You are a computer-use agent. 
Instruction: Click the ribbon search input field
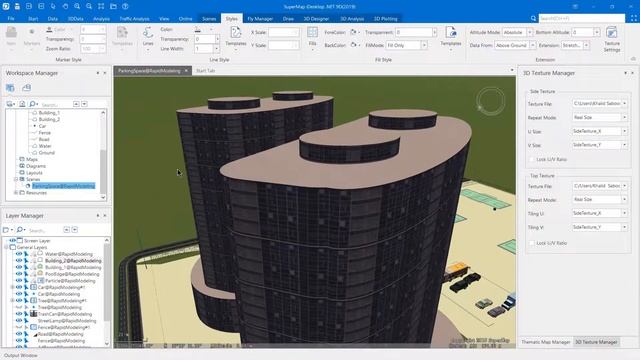pos(582,18)
